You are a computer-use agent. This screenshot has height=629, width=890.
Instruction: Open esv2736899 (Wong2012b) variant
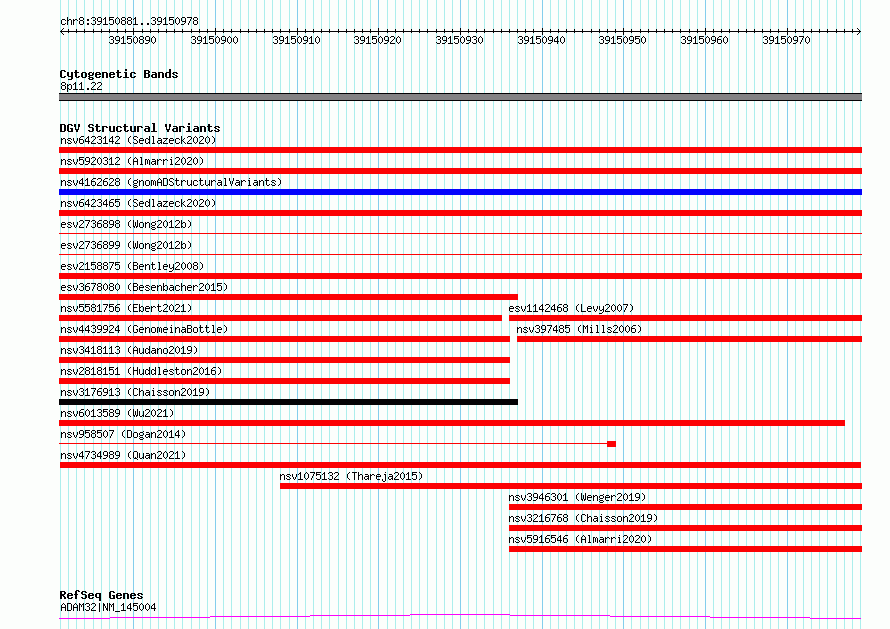click(x=126, y=245)
